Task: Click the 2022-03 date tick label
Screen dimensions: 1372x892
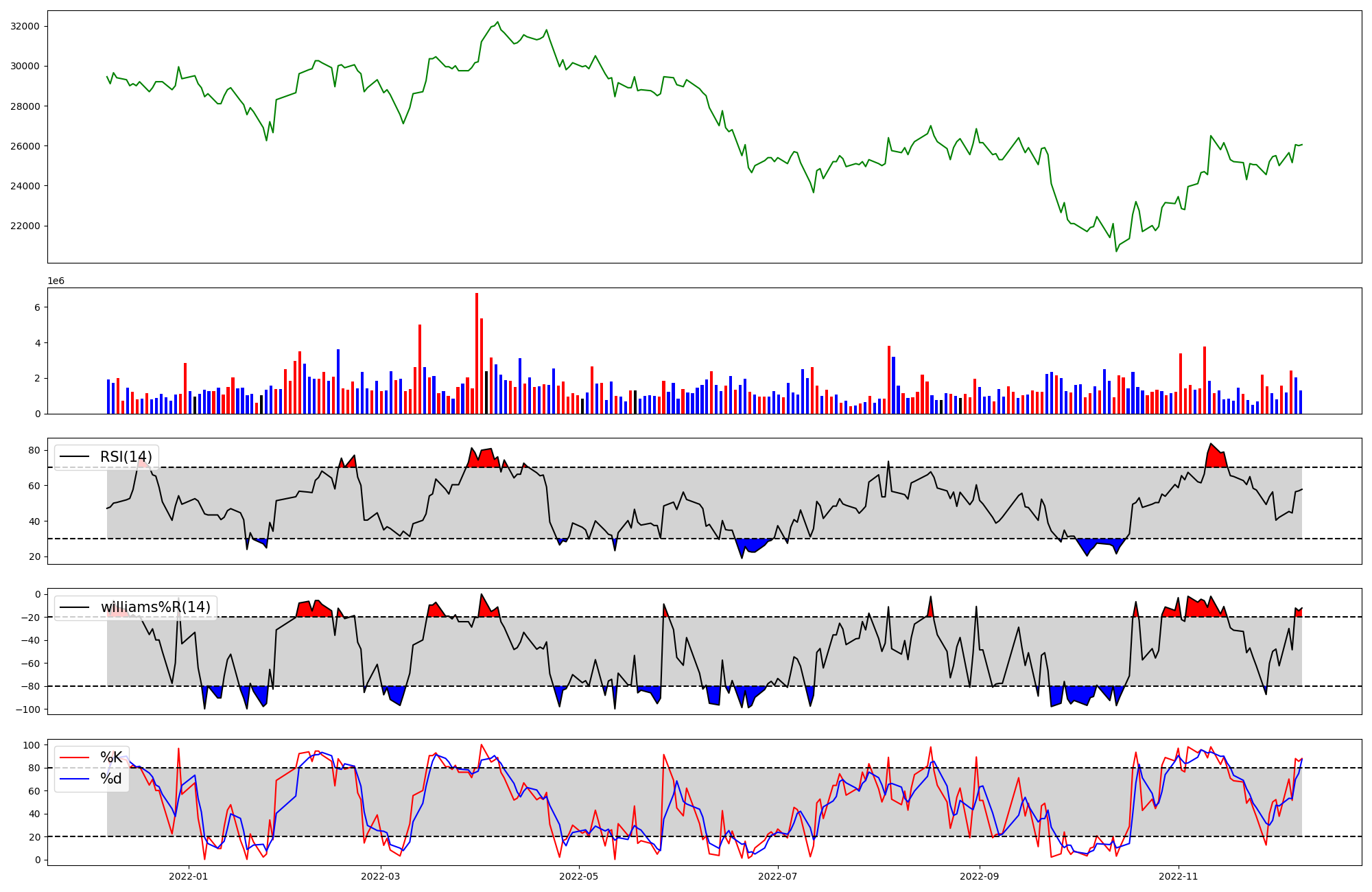Action: click(380, 876)
